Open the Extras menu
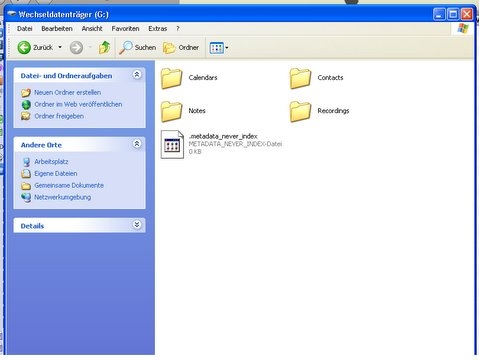This screenshot has width=479, height=361. pos(158,29)
